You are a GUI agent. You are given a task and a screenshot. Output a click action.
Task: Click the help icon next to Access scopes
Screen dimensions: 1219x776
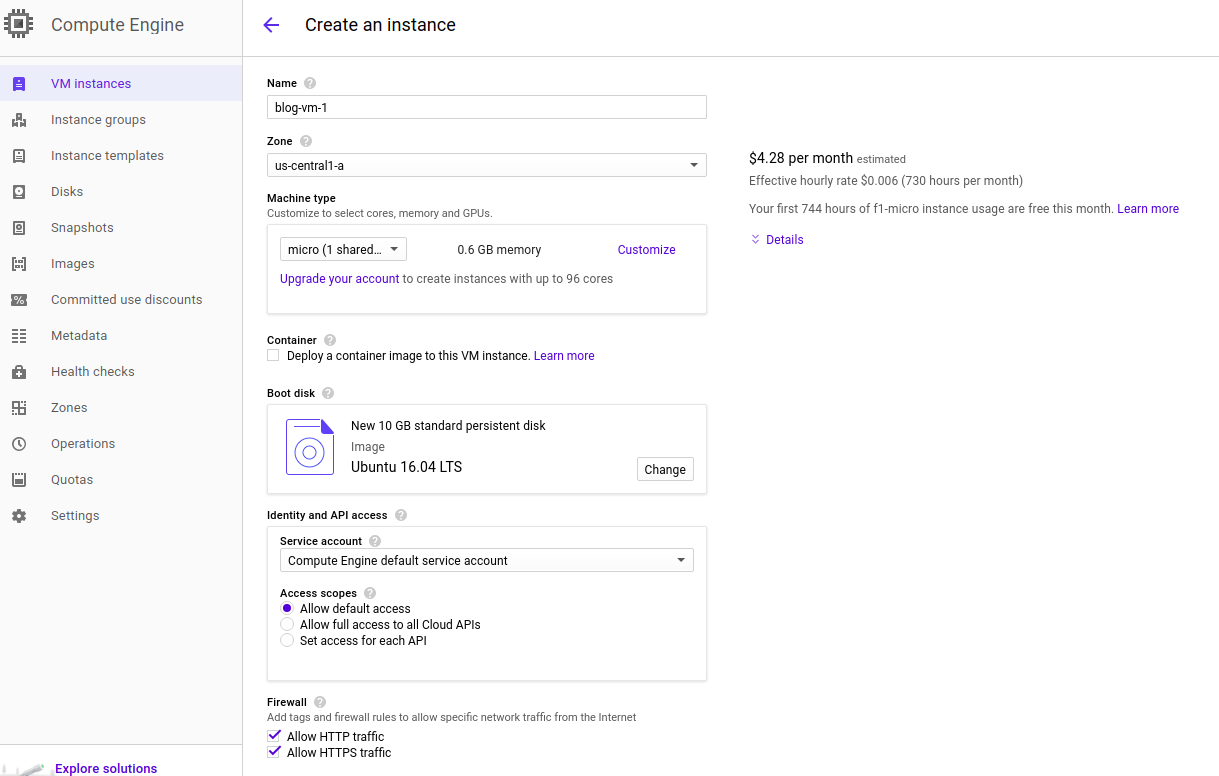pyautogui.click(x=370, y=593)
